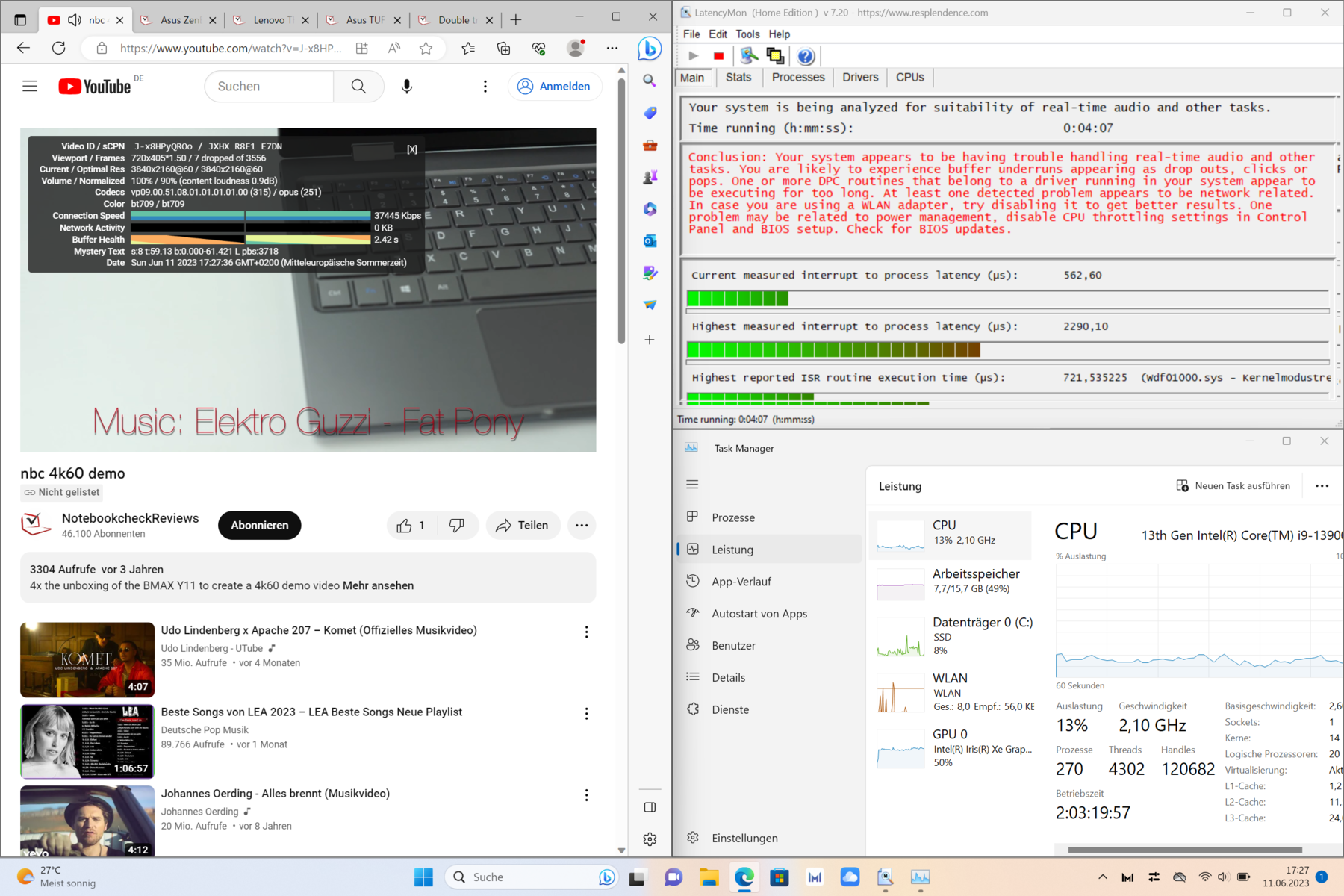Image resolution: width=1344 pixels, height=896 pixels.
Task: Toggle Task Manager navigation hamburger menu
Action: tap(692, 485)
